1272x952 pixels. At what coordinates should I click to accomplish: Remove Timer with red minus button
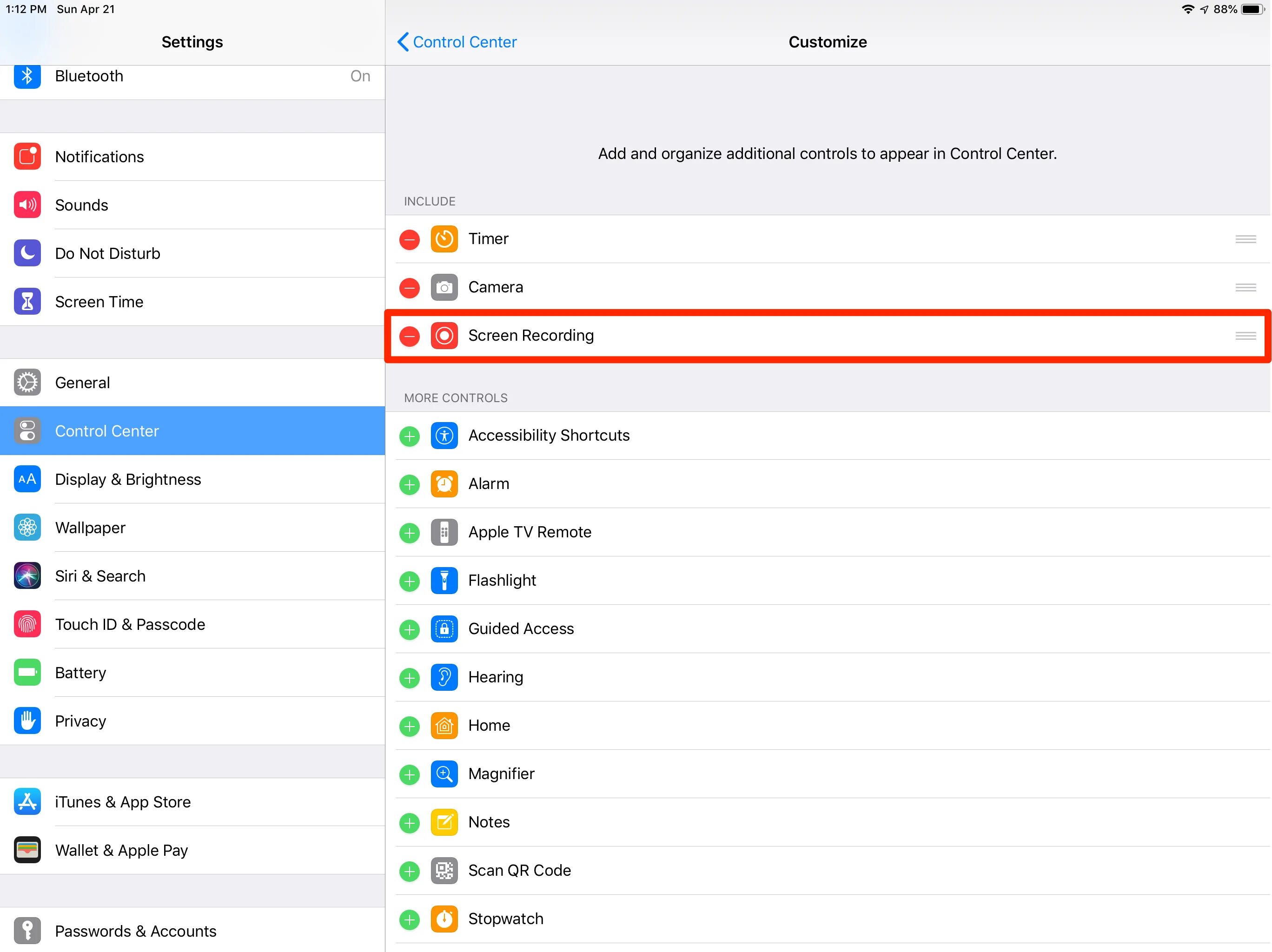click(x=410, y=239)
